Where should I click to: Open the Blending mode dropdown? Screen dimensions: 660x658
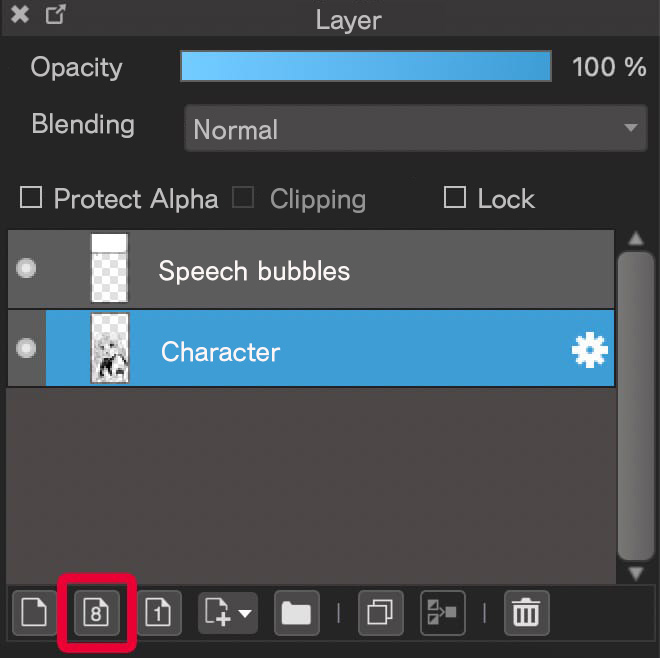point(416,128)
